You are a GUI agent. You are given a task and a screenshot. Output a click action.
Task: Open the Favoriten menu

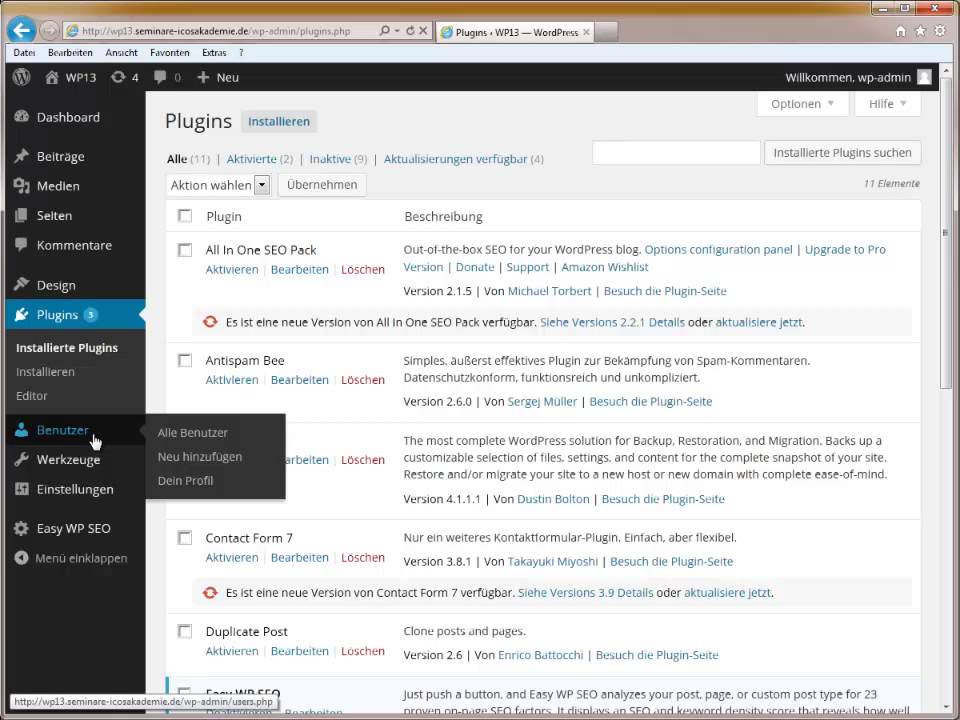point(170,53)
